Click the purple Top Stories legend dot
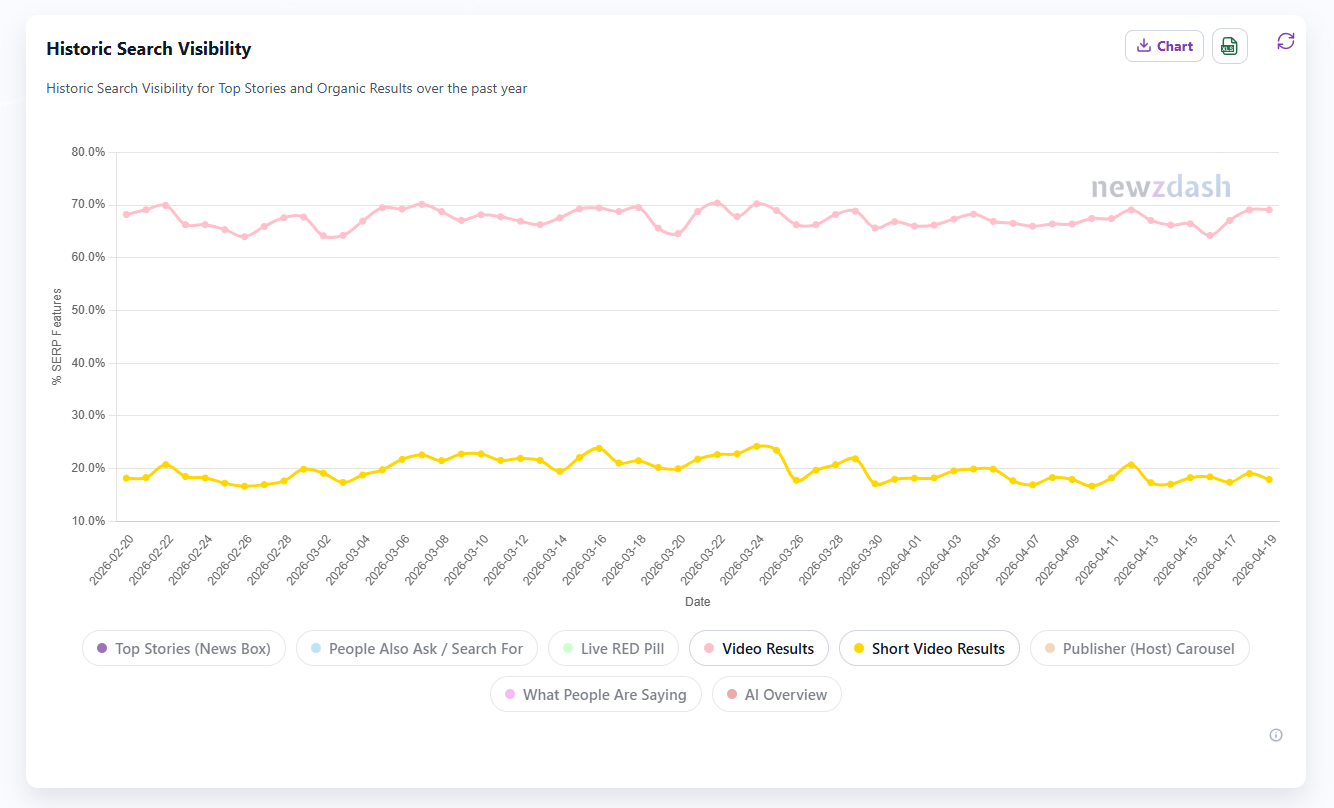The height and width of the screenshot is (808, 1334). click(102, 649)
